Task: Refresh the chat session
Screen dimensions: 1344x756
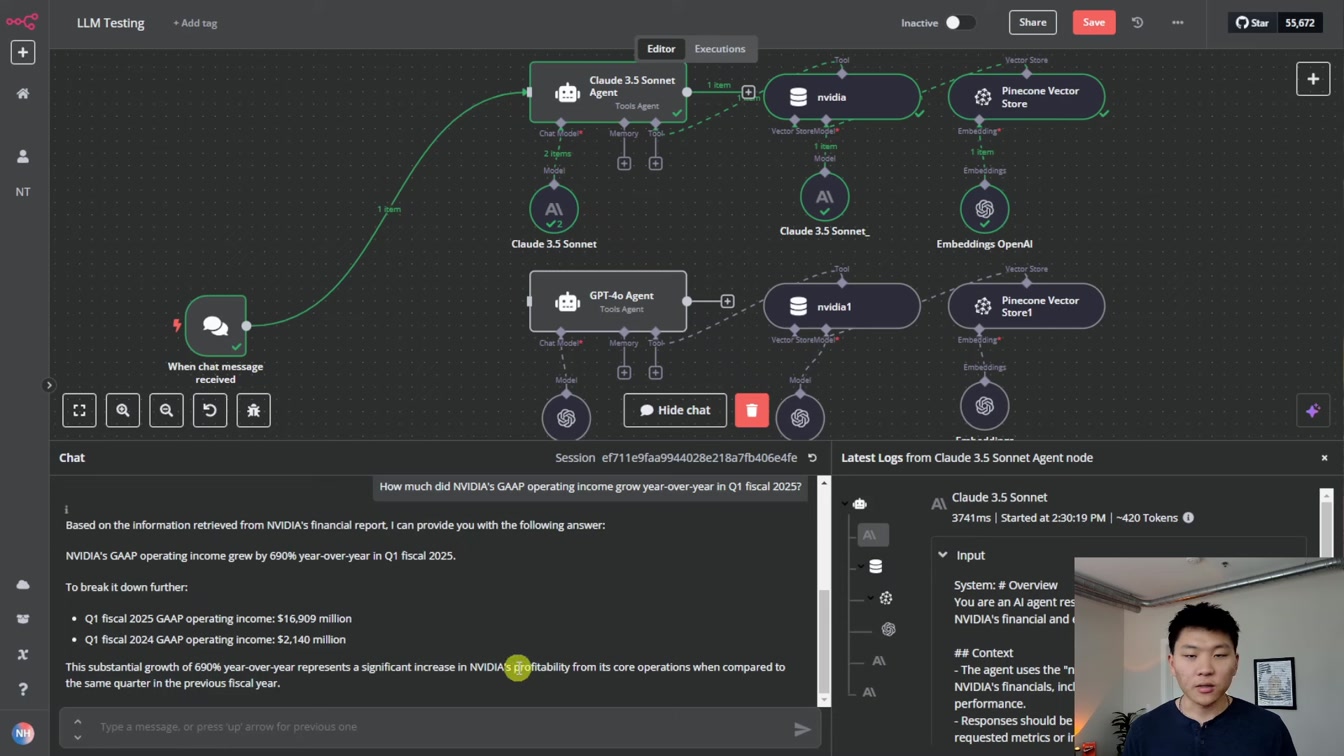Action: pos(812,458)
